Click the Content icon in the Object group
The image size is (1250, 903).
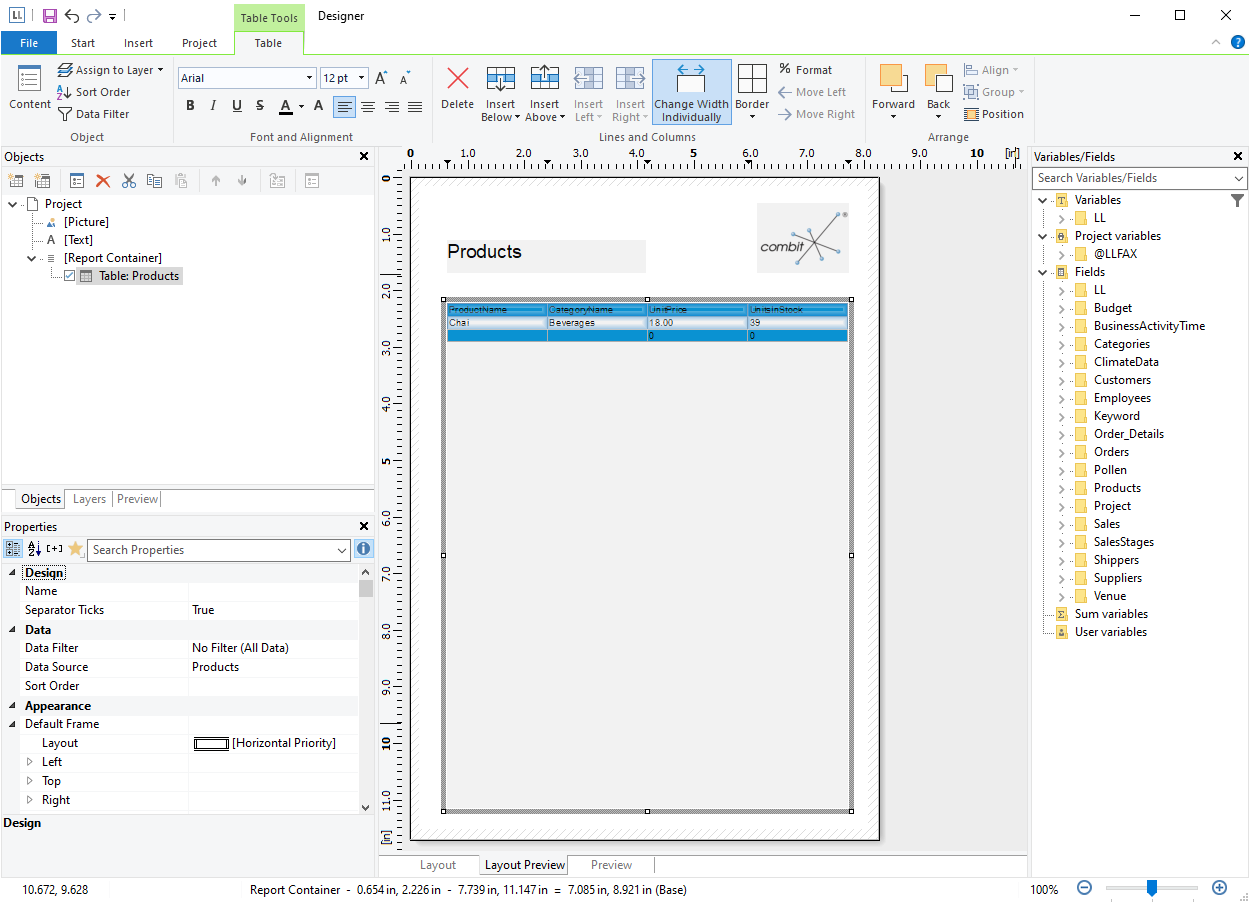[30, 80]
